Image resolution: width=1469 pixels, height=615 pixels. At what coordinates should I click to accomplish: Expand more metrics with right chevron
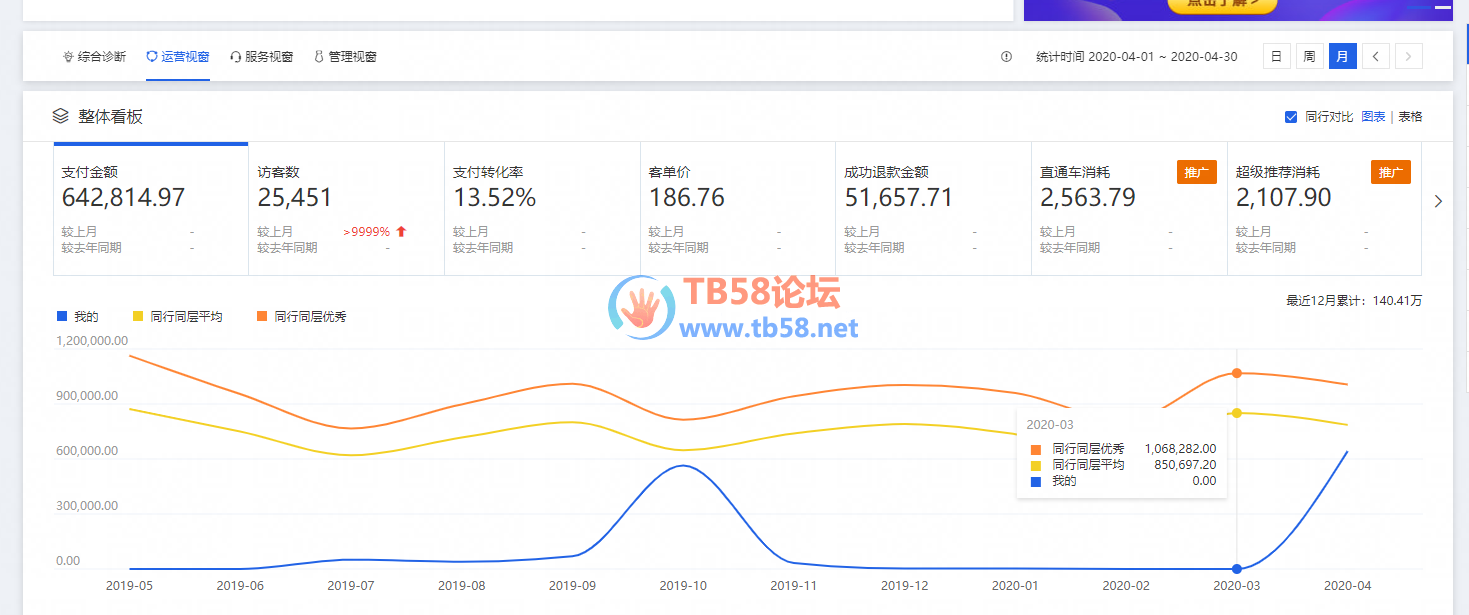1438,201
